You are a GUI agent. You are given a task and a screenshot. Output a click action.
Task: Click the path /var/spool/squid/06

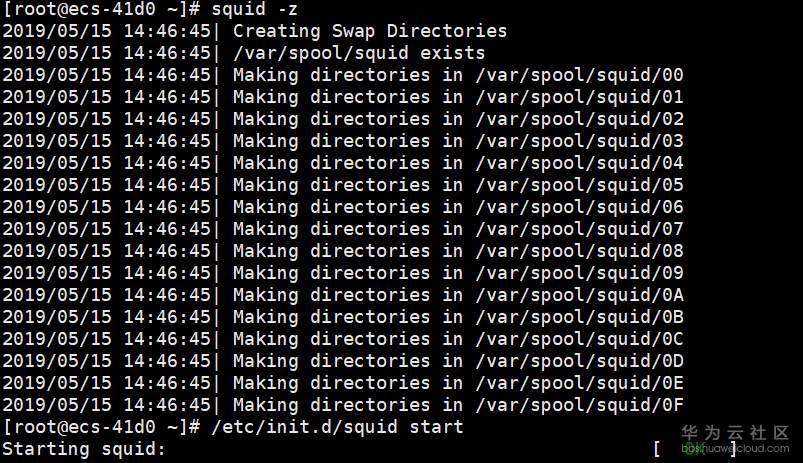pos(579,207)
